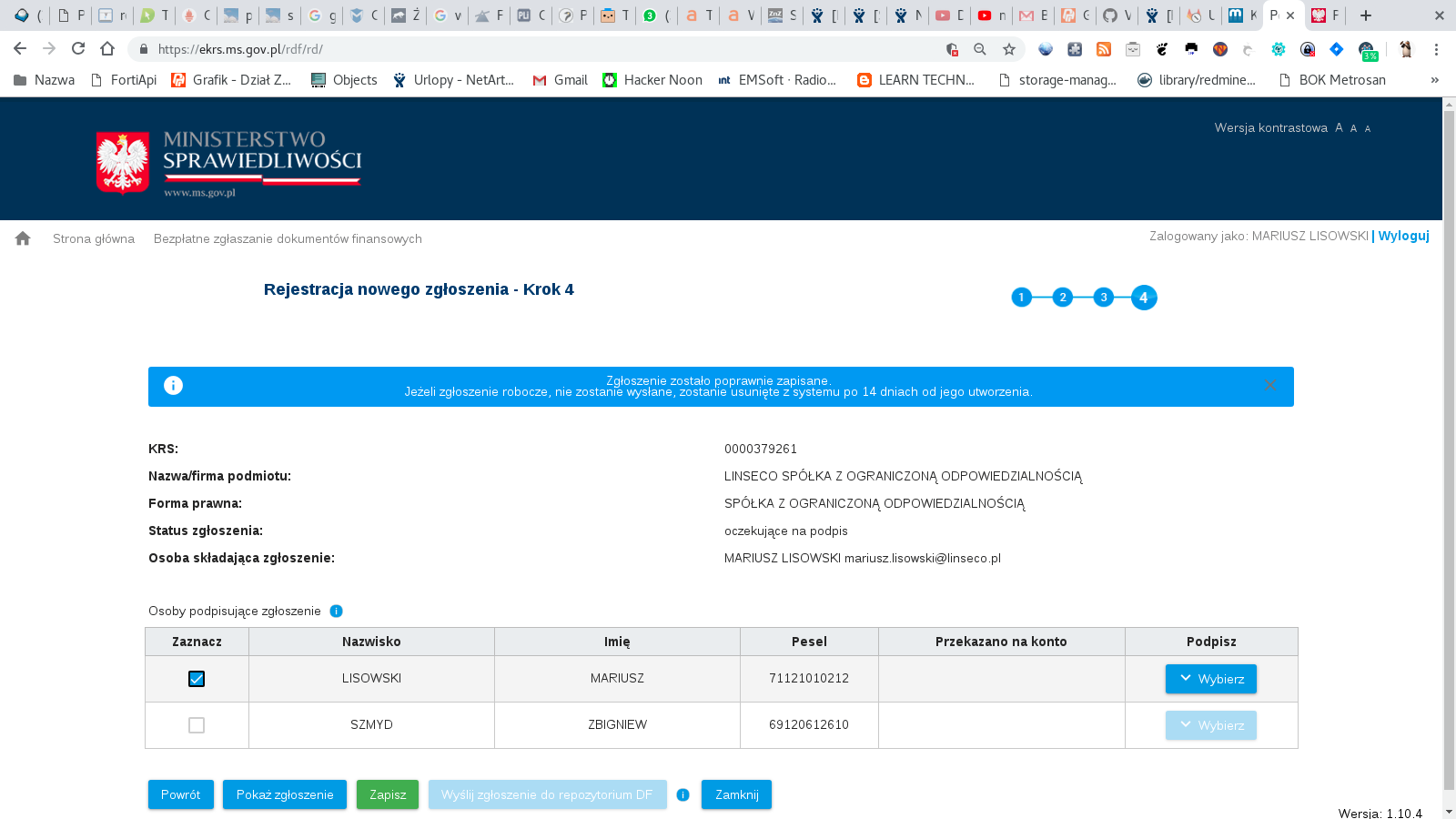Check the SZMYD row checkbox
Image resolution: width=1456 pixels, height=819 pixels.
tap(197, 725)
